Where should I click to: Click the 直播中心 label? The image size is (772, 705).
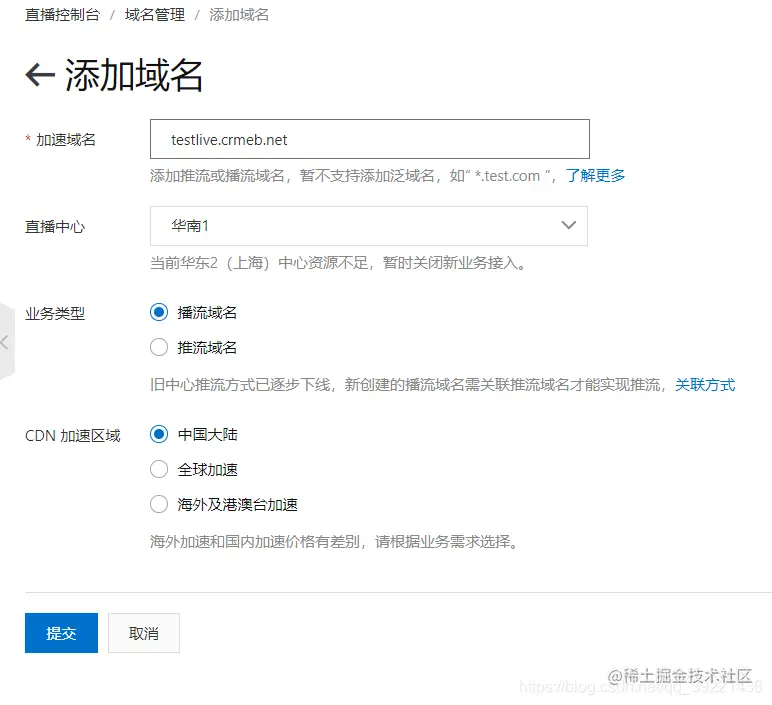pyautogui.click(x=55, y=226)
